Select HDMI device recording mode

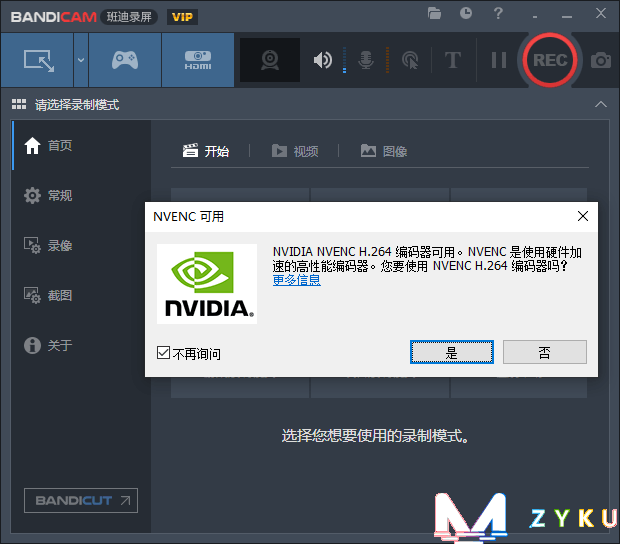coord(198,60)
